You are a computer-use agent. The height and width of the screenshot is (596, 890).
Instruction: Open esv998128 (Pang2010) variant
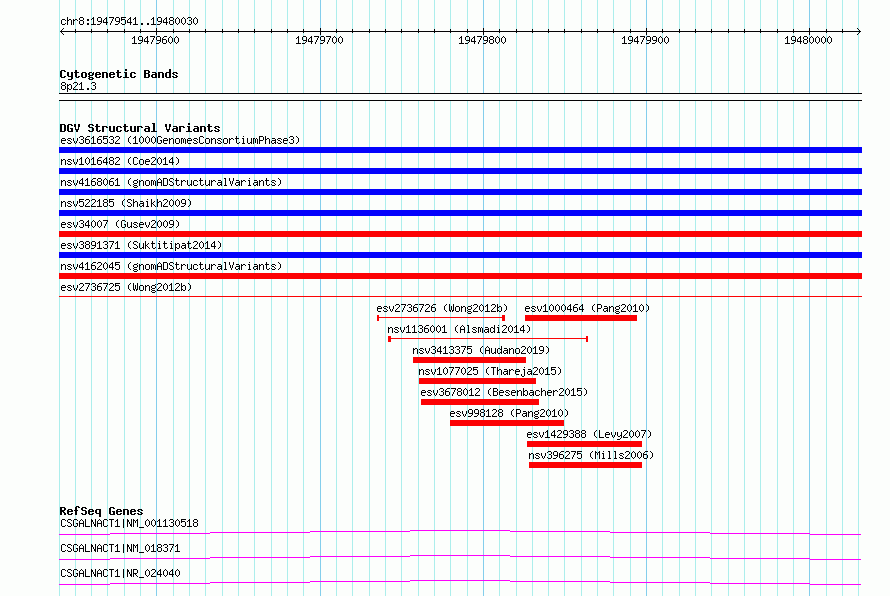pos(509,413)
